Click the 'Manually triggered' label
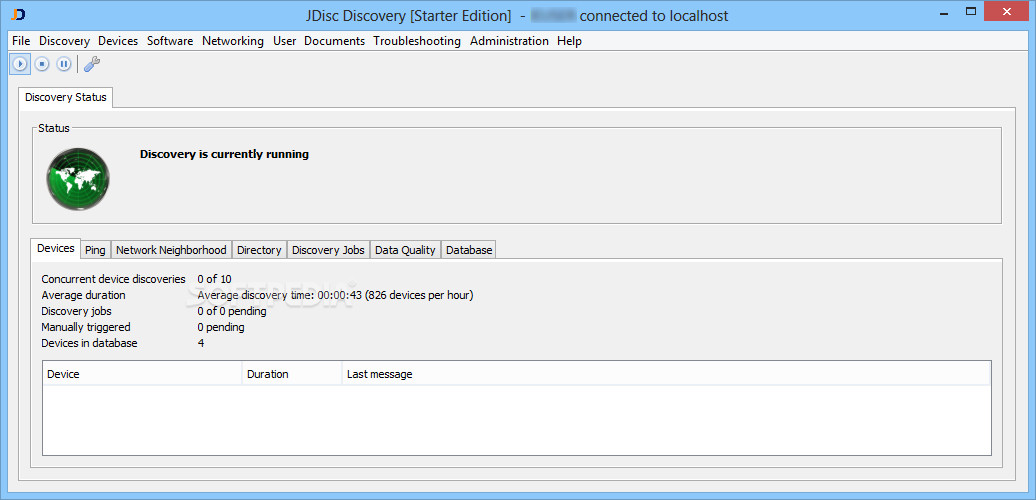The image size is (1036, 500). coord(86,327)
